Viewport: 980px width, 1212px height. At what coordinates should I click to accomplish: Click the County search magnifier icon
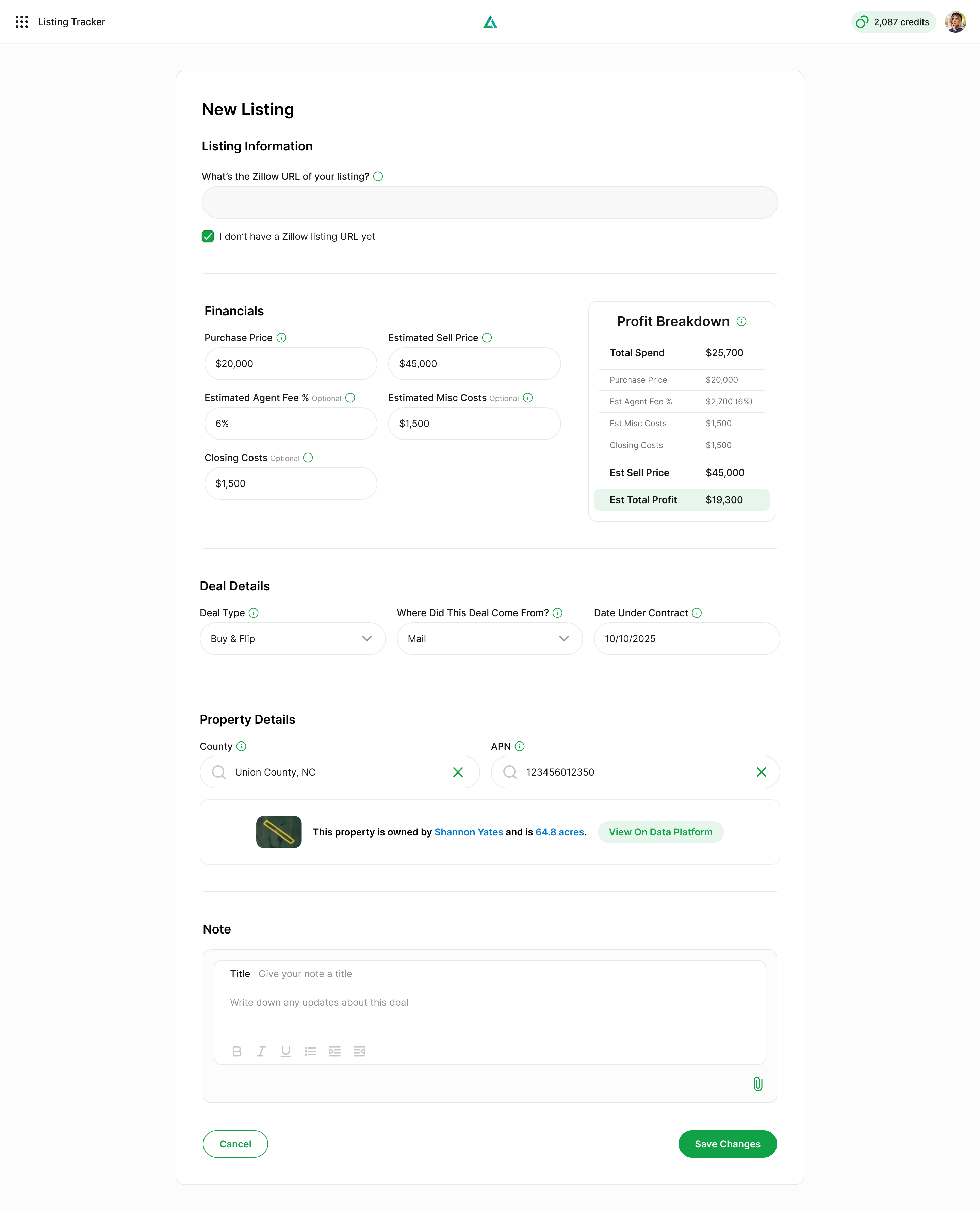[x=219, y=772]
